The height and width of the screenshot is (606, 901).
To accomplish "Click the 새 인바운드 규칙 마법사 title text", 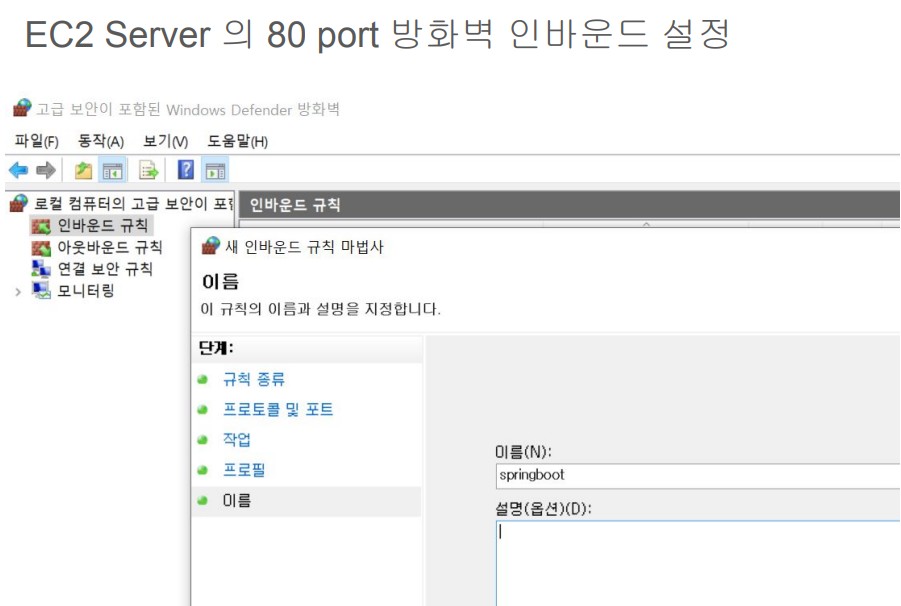I will [x=304, y=247].
